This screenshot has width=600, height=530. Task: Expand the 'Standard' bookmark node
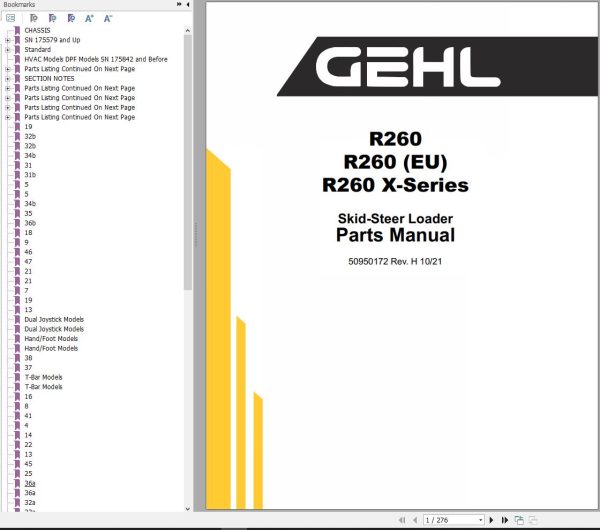click(x=8, y=50)
